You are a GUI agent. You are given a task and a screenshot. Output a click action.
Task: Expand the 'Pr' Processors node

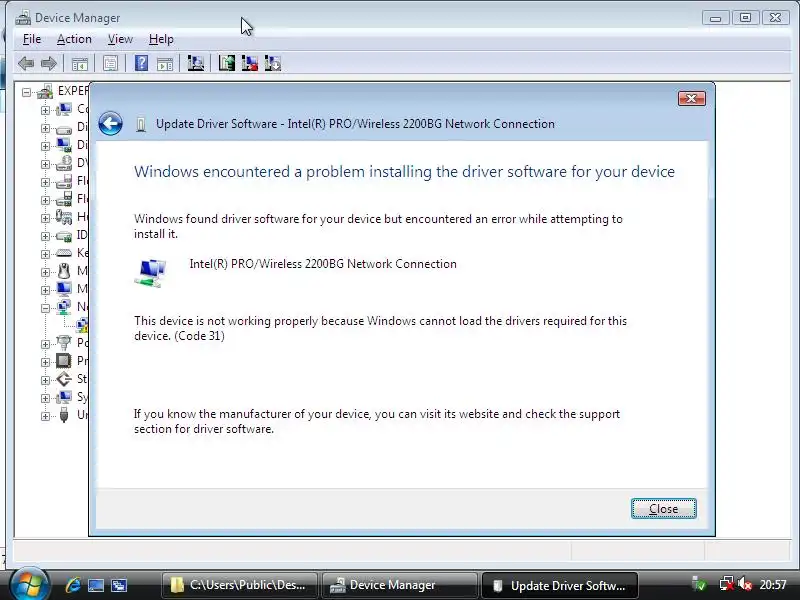(x=45, y=362)
